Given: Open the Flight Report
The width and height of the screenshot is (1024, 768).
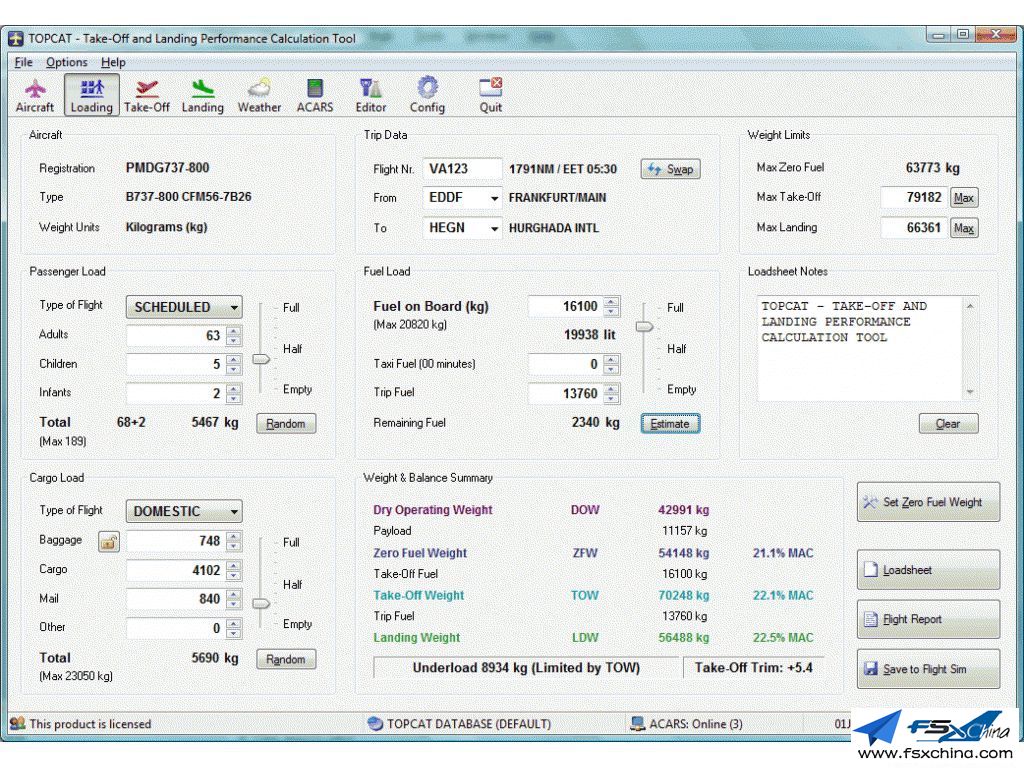Looking at the screenshot, I should click(928, 619).
